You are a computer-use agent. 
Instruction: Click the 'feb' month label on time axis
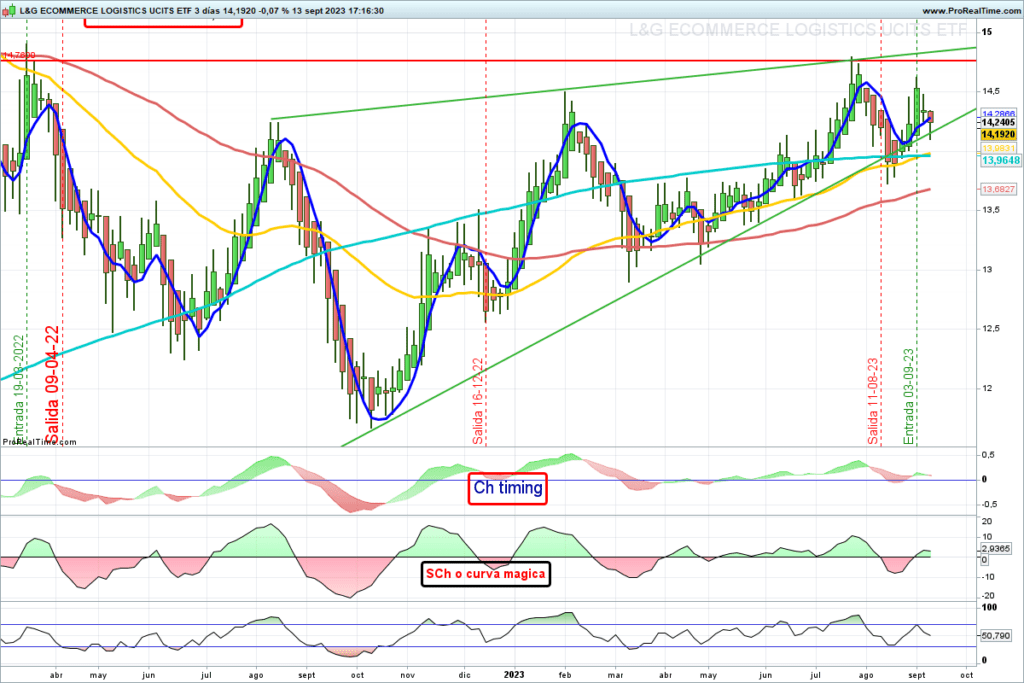[x=565, y=675]
